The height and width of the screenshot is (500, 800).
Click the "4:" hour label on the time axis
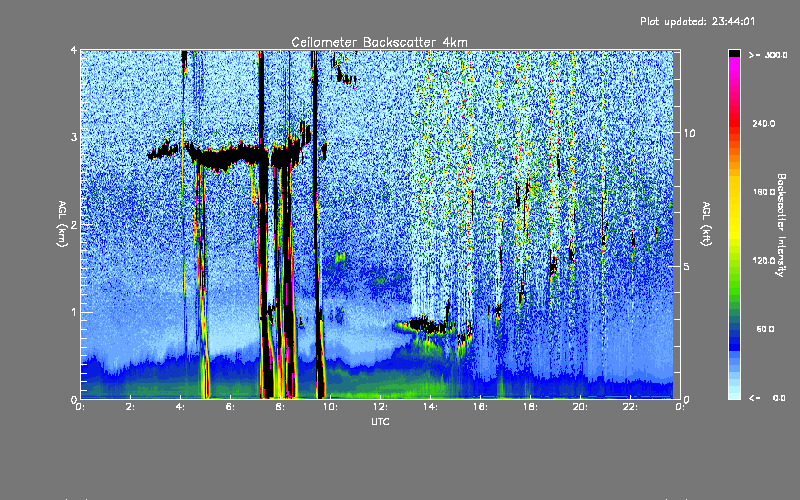(x=181, y=407)
